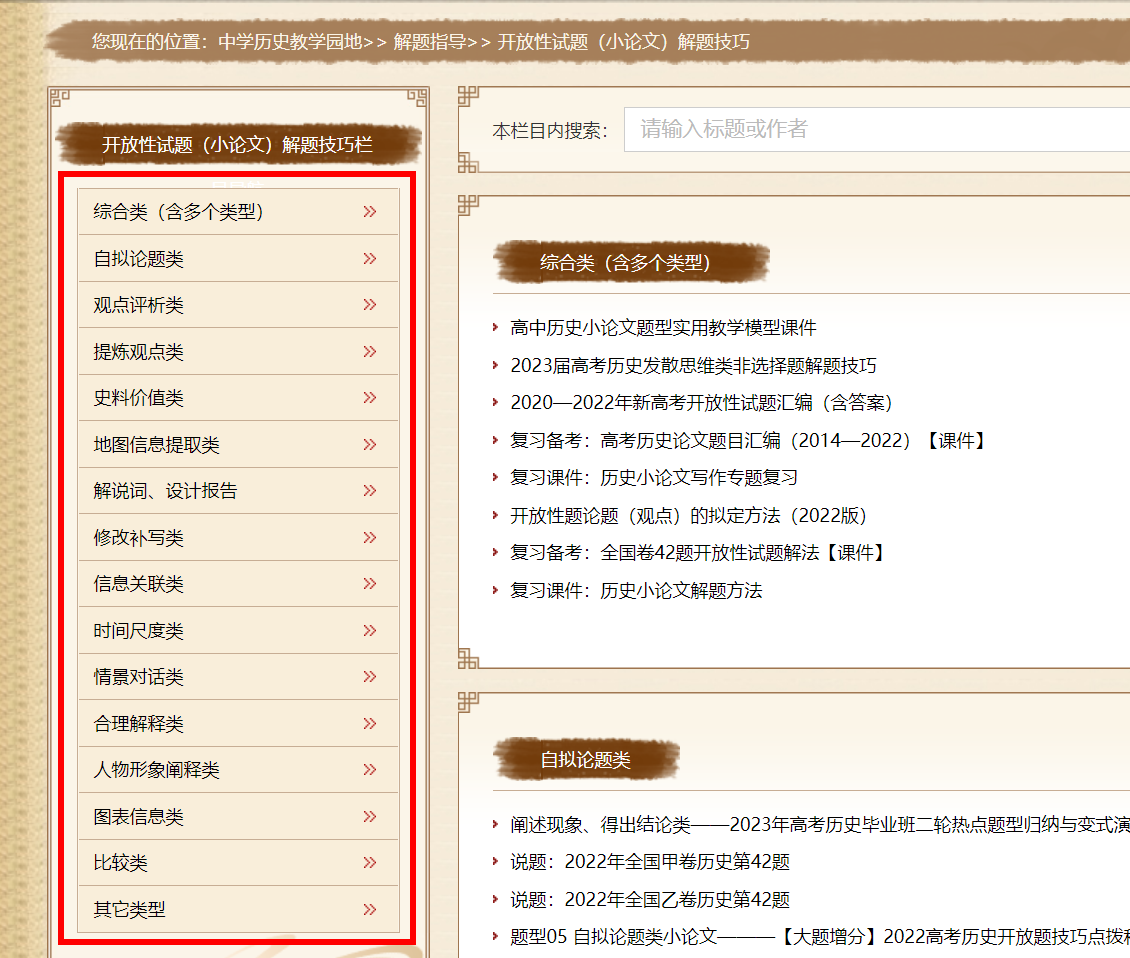Click the chevron icon beside 地图信息提取类
Image resolution: width=1130 pixels, height=958 pixels.
(x=370, y=445)
